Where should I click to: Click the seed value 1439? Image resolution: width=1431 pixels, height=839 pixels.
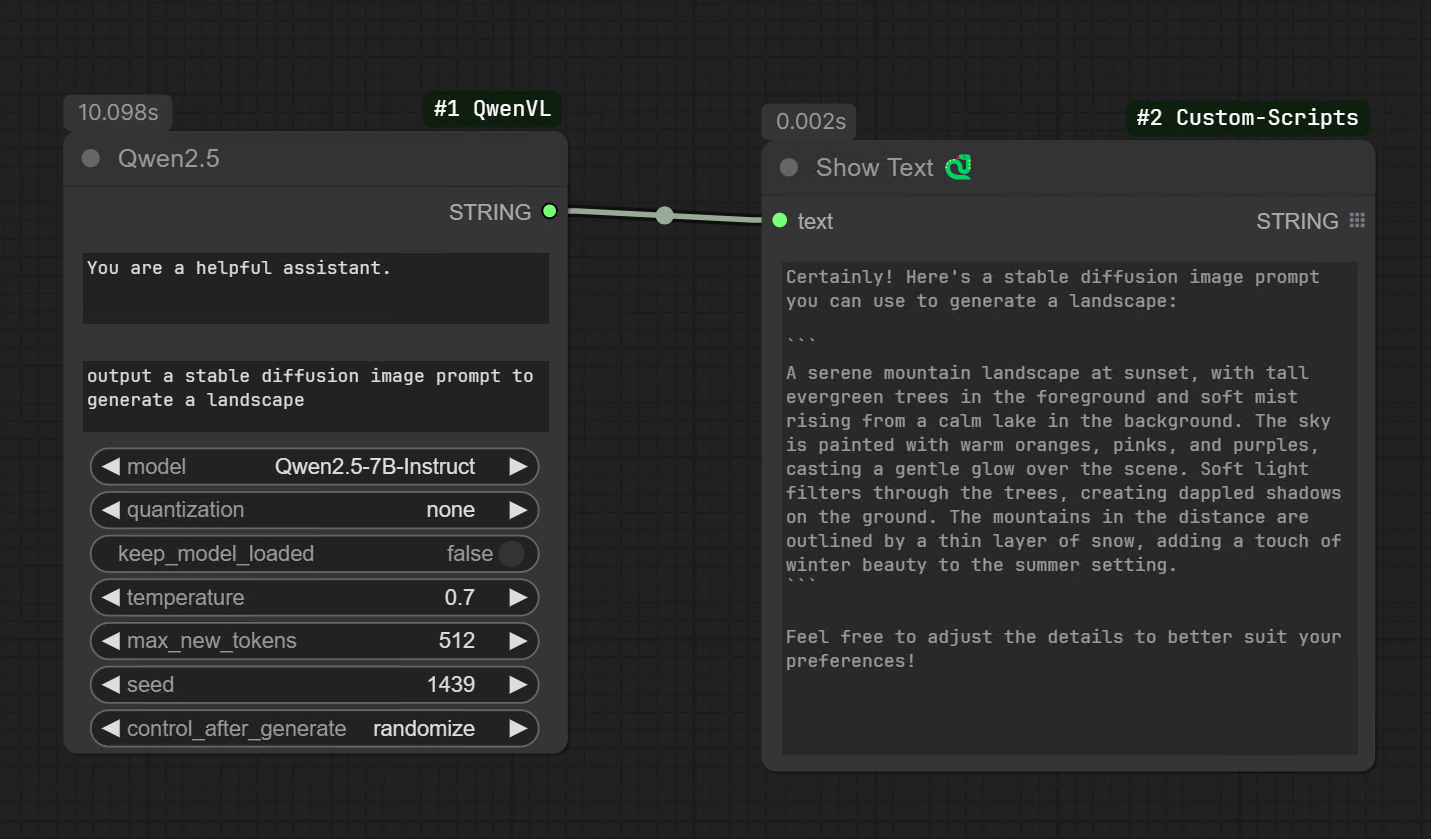click(x=451, y=685)
